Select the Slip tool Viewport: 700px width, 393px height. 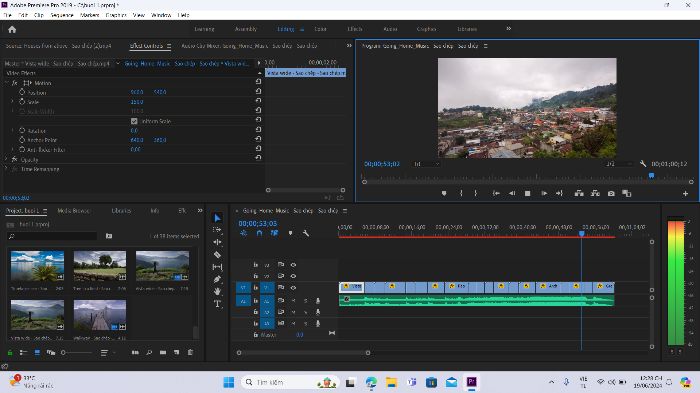click(x=217, y=267)
